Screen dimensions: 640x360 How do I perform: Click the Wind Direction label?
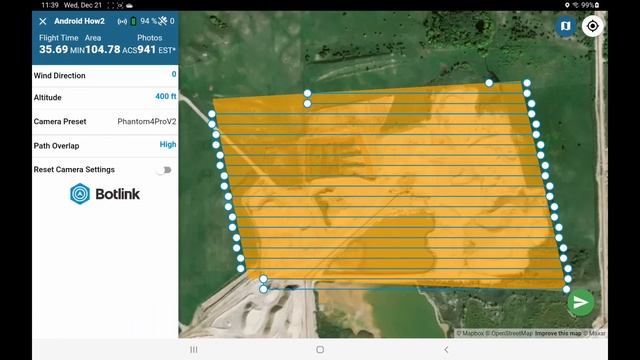(x=60, y=76)
